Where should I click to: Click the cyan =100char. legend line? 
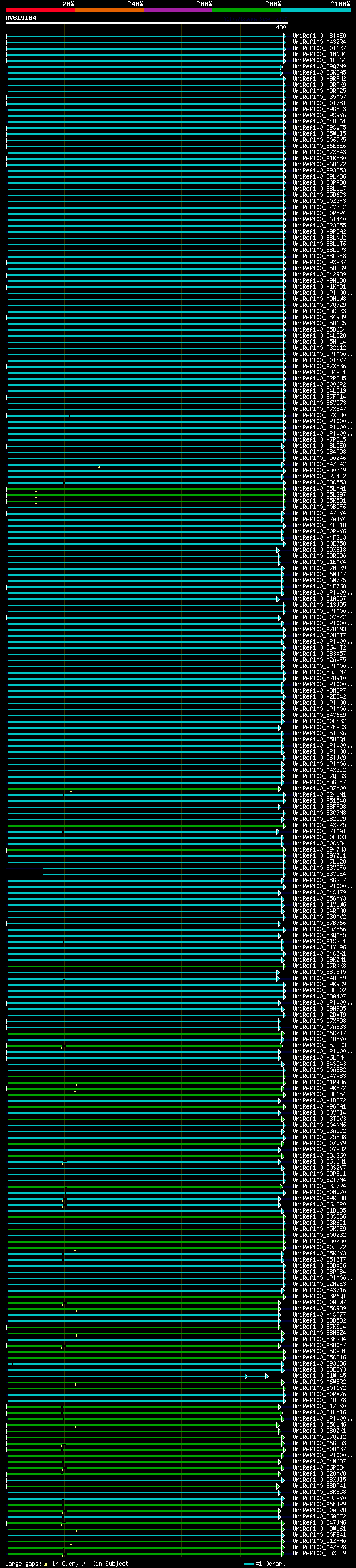pos(248,1564)
